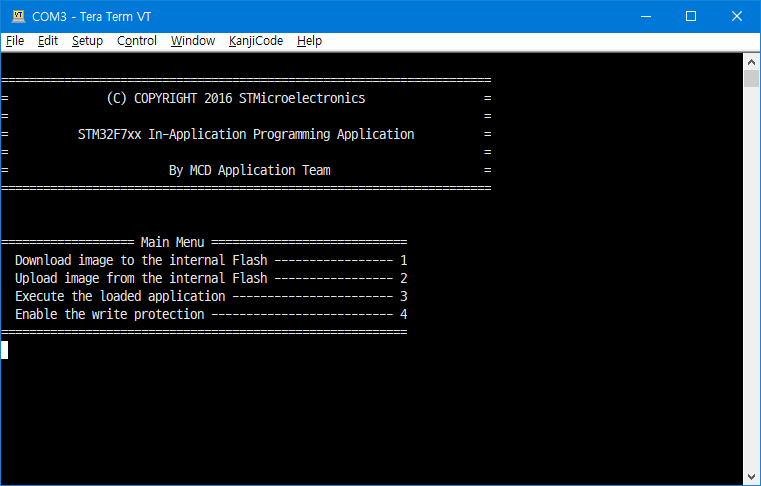Viewport: 761px width, 486px height.
Task: Click the Tera Term VT title bar icon
Action: 18,16
